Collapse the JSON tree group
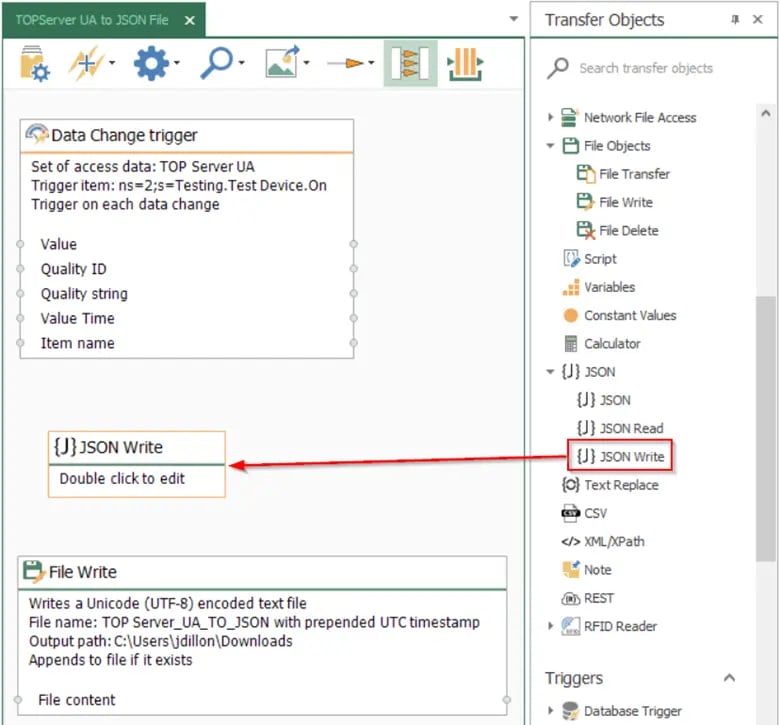 [550, 372]
